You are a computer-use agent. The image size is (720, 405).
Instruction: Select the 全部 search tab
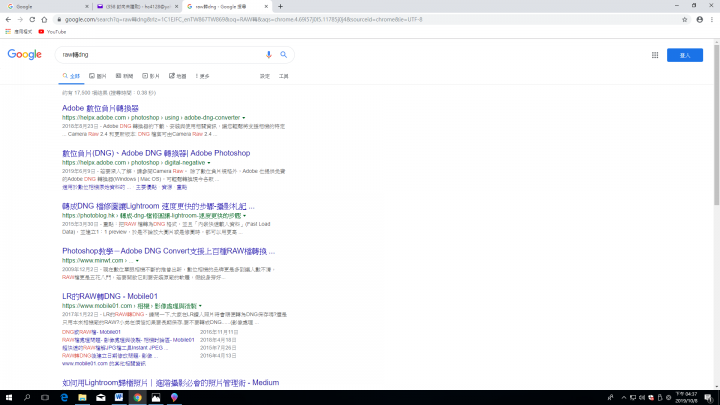71,76
